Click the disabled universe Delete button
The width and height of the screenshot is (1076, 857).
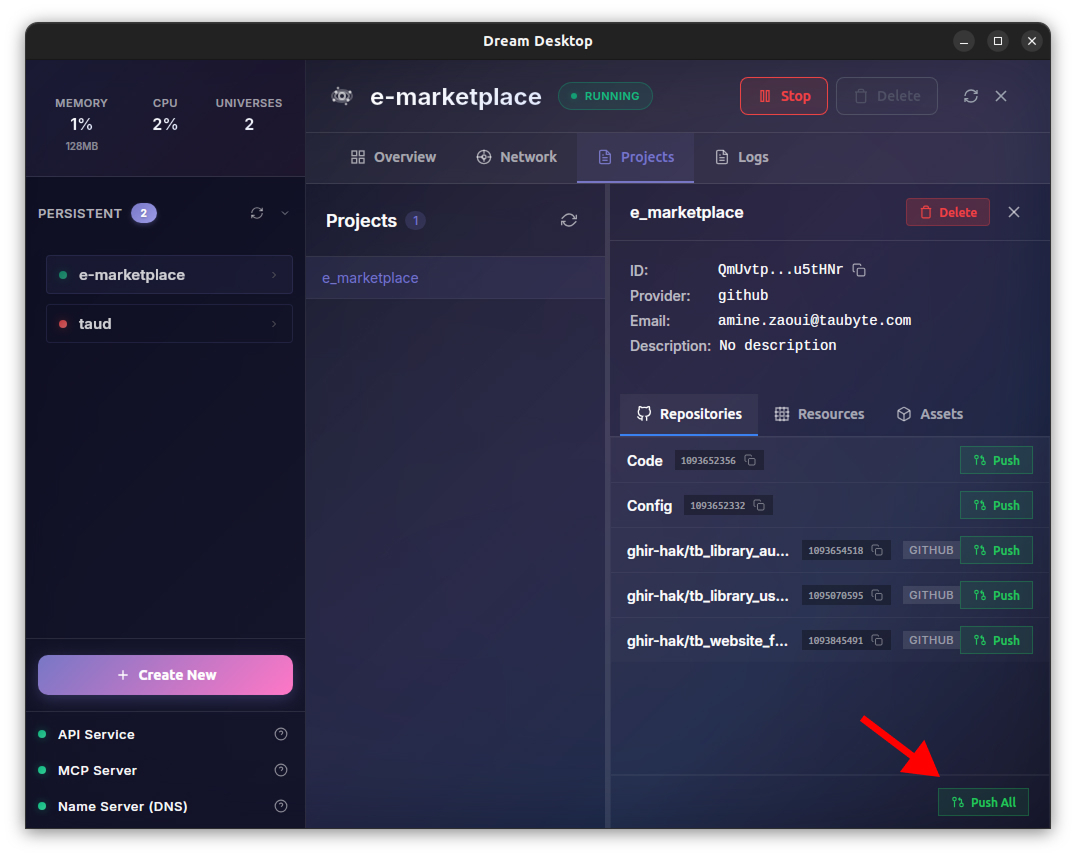[x=886, y=96]
